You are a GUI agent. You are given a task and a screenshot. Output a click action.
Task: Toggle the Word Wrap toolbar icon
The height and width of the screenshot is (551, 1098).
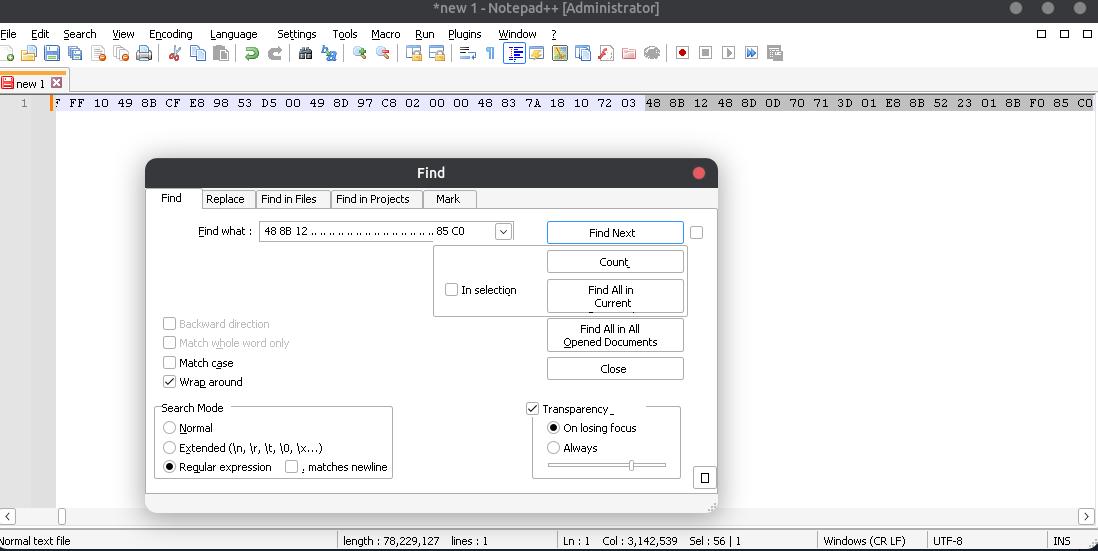[468, 53]
